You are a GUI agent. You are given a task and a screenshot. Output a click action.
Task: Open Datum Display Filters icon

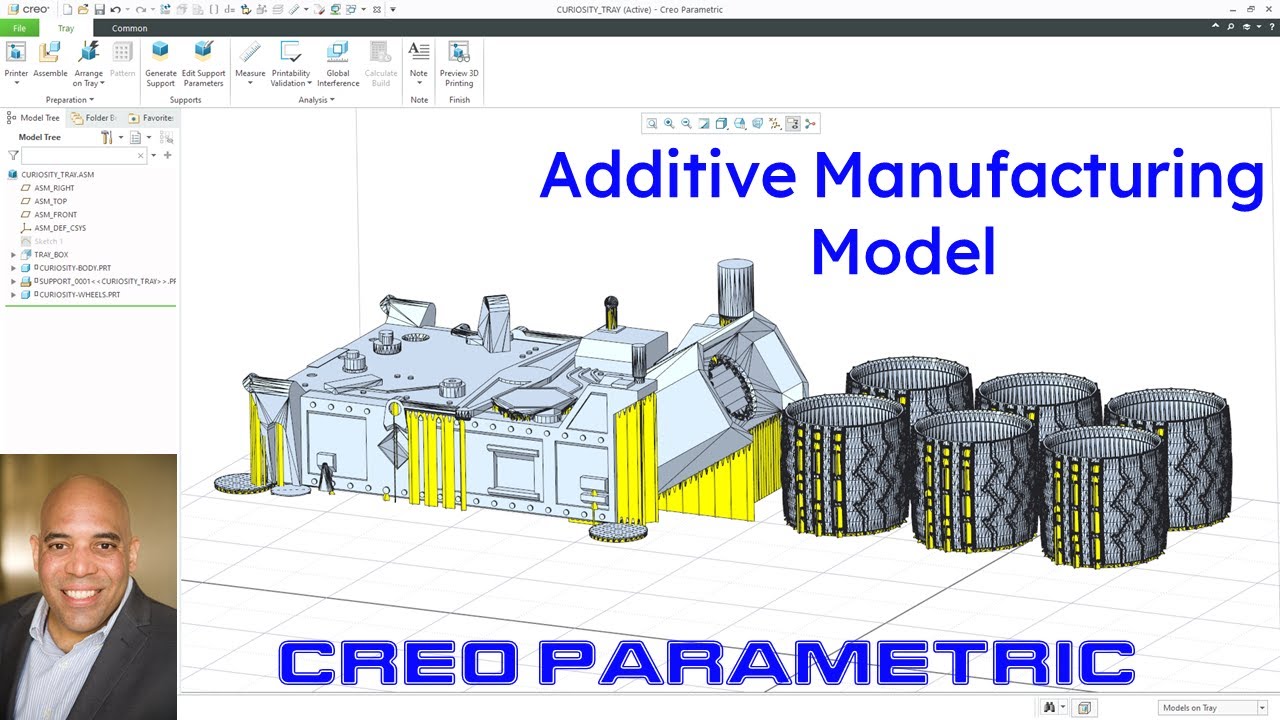[x=775, y=124]
